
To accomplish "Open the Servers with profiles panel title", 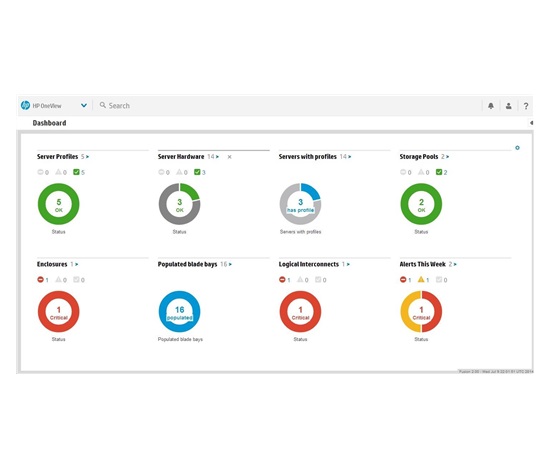I will click(x=308, y=156).
